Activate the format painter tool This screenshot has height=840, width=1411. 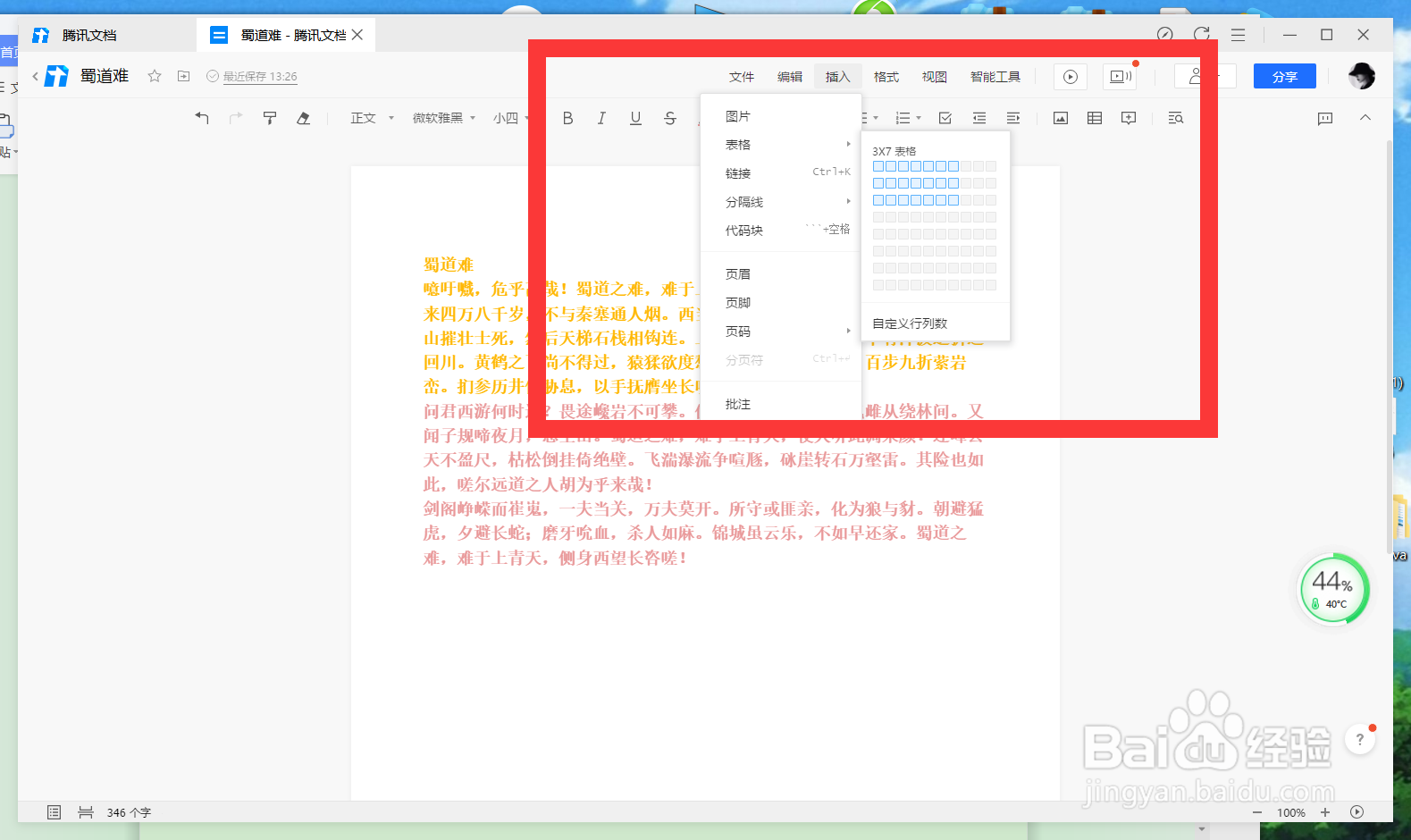pyautogui.click(x=270, y=118)
